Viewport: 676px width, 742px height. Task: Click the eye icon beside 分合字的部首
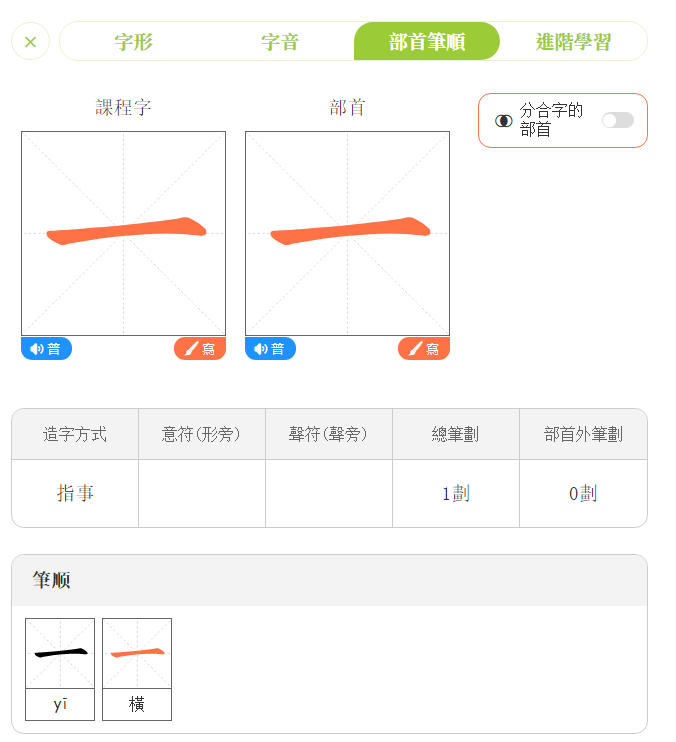pyautogui.click(x=504, y=121)
